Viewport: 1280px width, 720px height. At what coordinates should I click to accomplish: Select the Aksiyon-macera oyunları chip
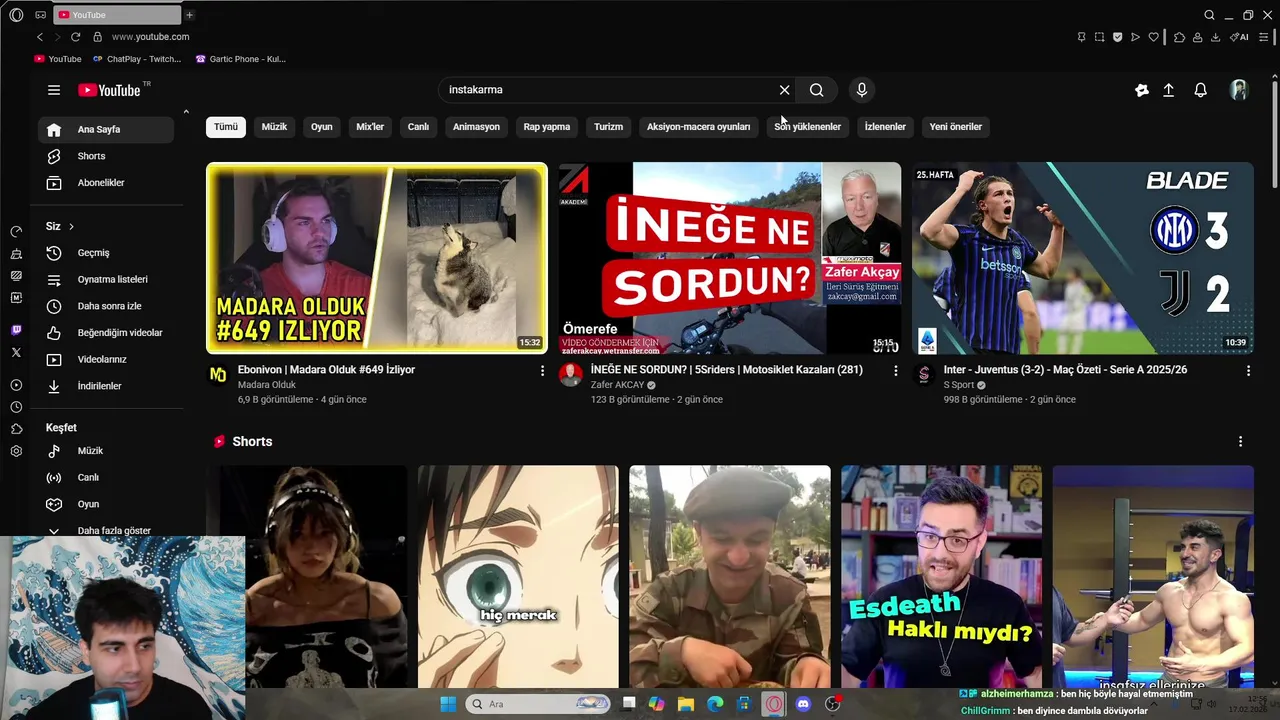tap(698, 127)
